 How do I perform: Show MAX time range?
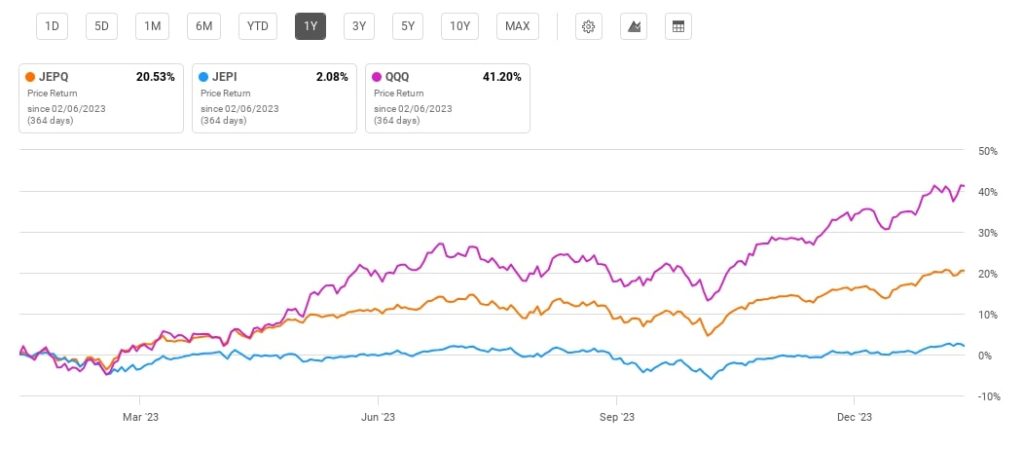(x=517, y=27)
